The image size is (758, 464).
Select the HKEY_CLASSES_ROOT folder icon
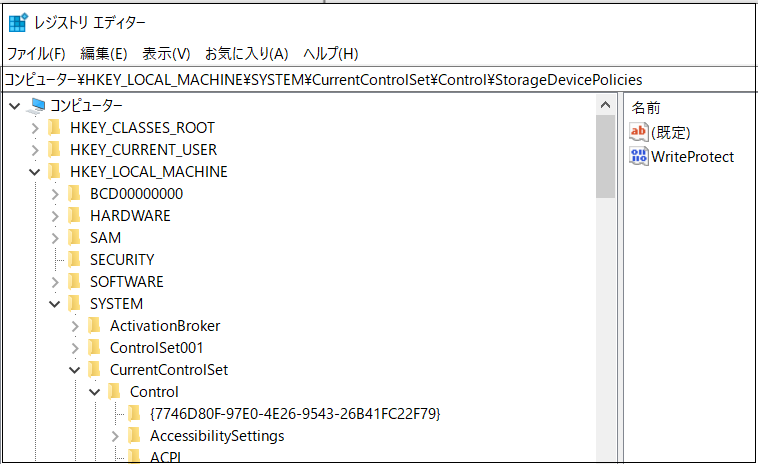click(55, 128)
